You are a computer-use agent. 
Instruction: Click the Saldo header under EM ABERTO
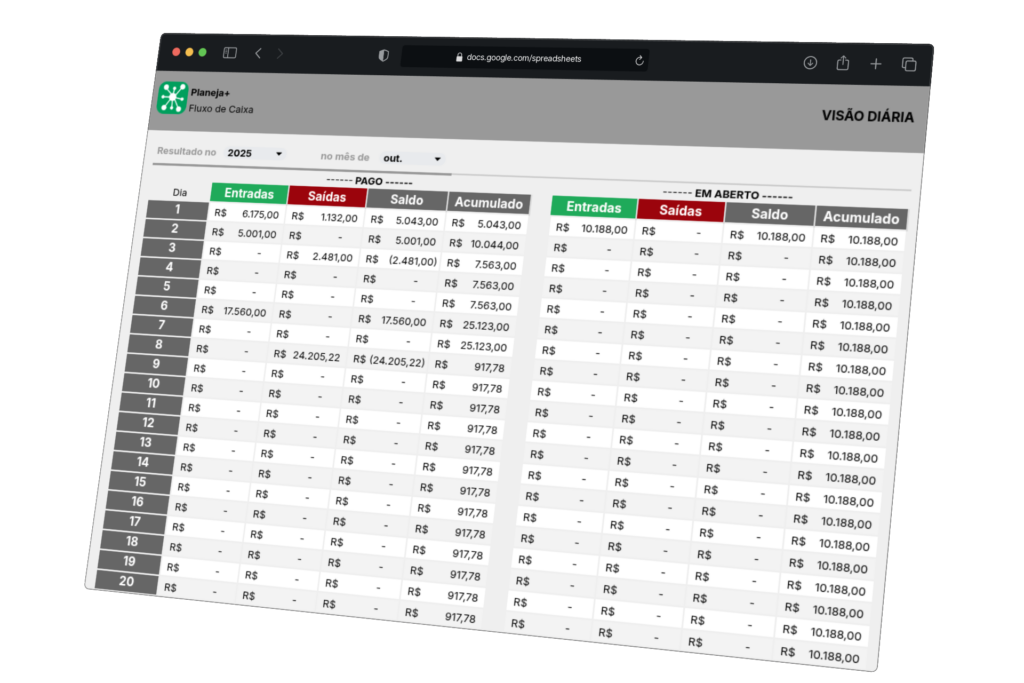[769, 213]
